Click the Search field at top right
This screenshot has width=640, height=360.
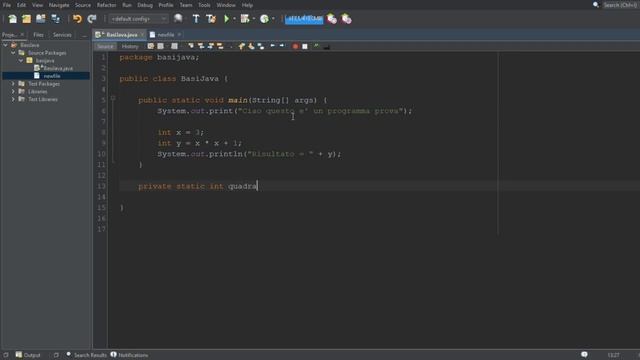620,5
